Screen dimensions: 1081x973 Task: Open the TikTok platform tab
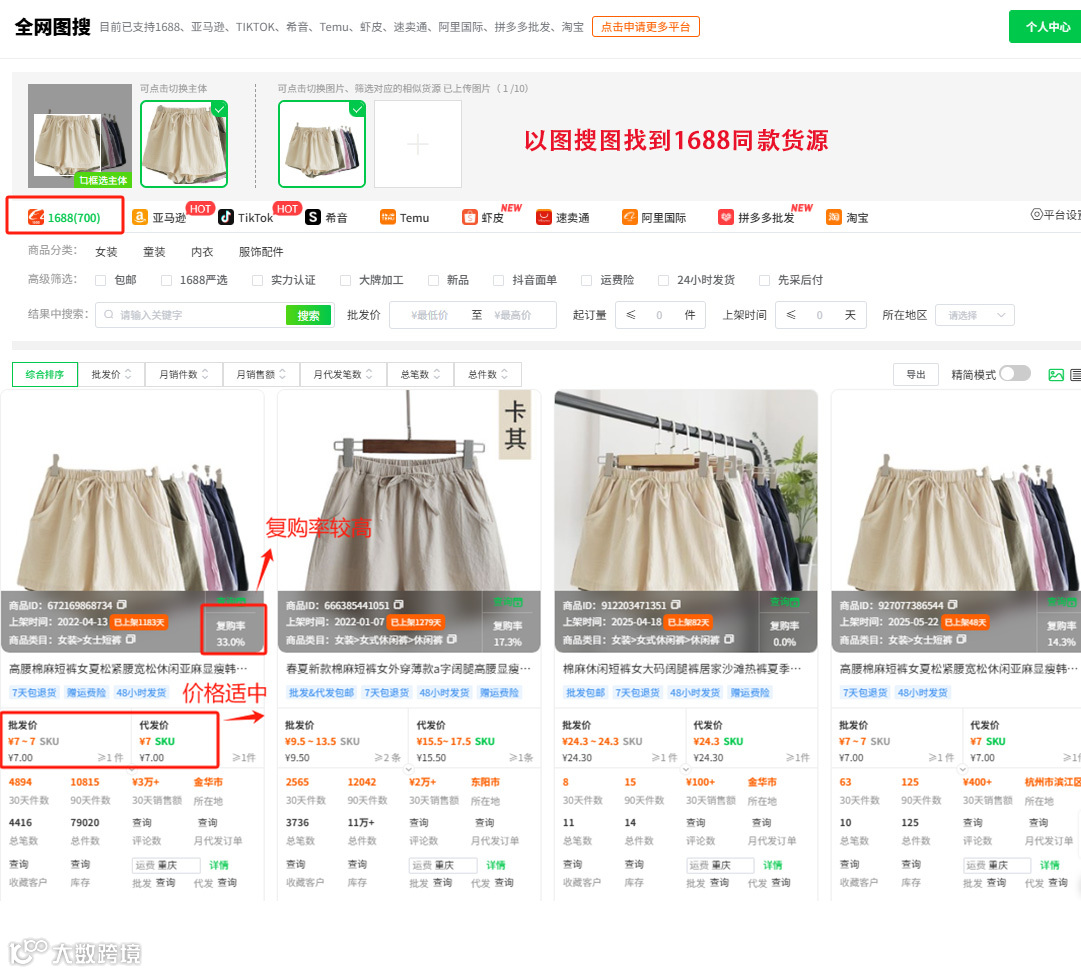[x=246, y=217]
